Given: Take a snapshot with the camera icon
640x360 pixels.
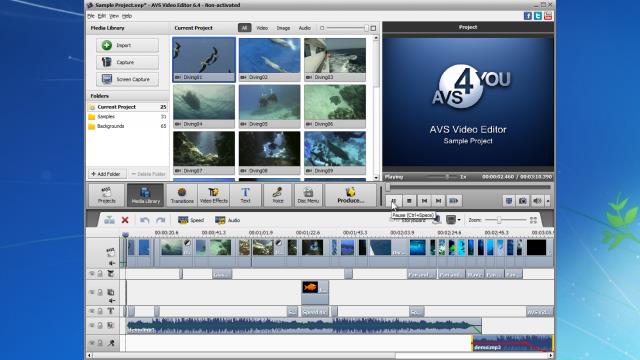Looking at the screenshot, I should 523,201.
